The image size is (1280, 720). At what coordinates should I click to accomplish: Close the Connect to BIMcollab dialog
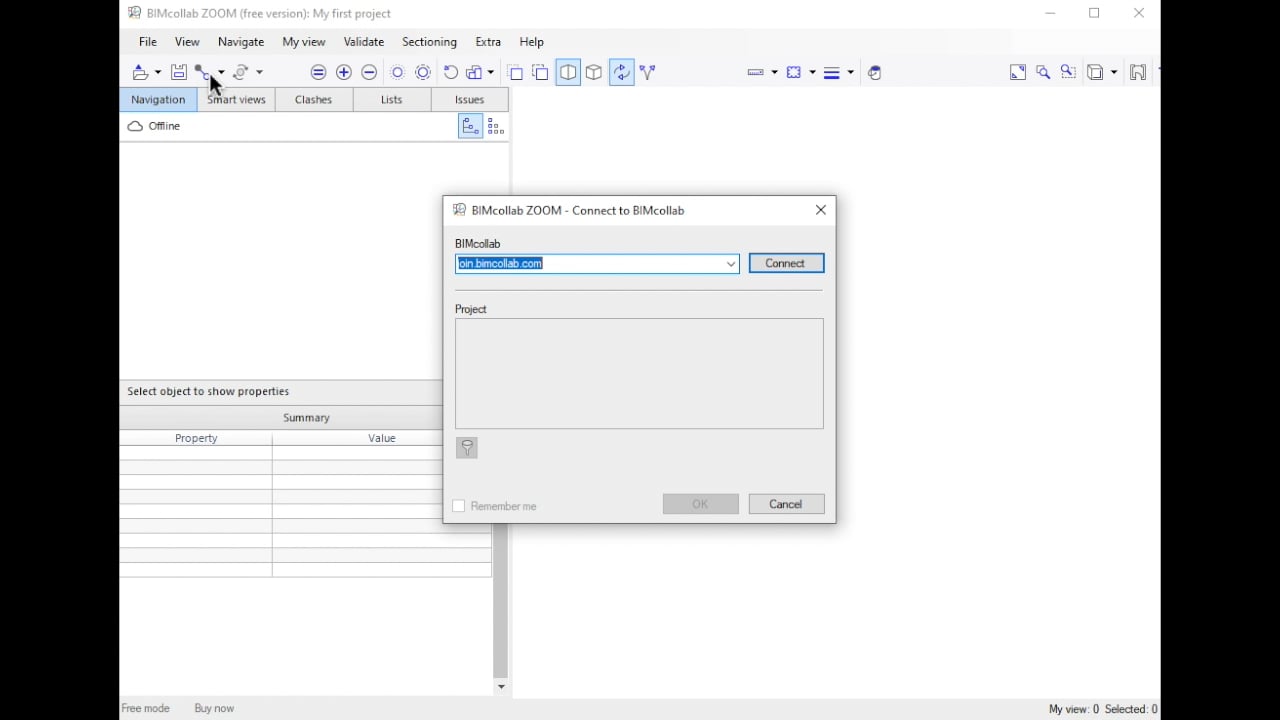tap(821, 210)
